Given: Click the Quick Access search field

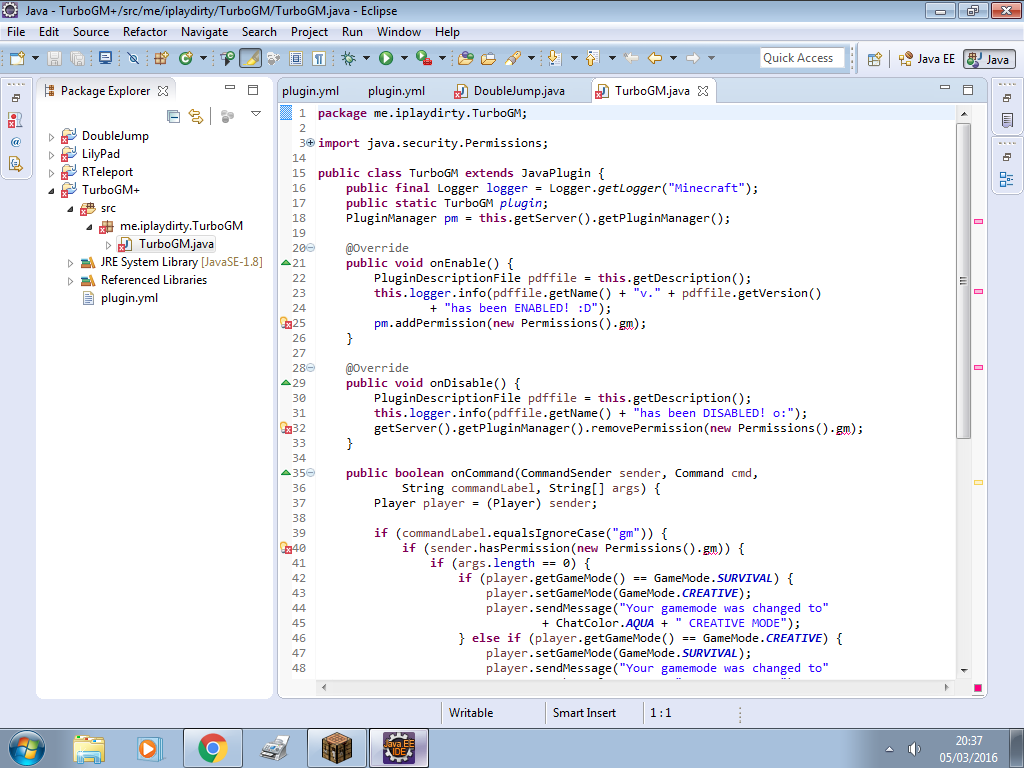Looking at the screenshot, I should [802, 58].
